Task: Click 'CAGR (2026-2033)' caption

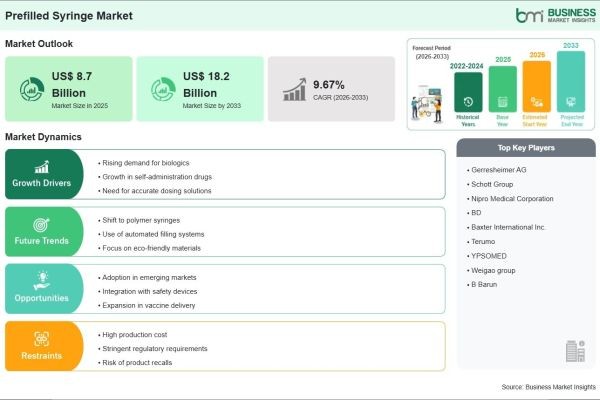Action: coord(341,98)
